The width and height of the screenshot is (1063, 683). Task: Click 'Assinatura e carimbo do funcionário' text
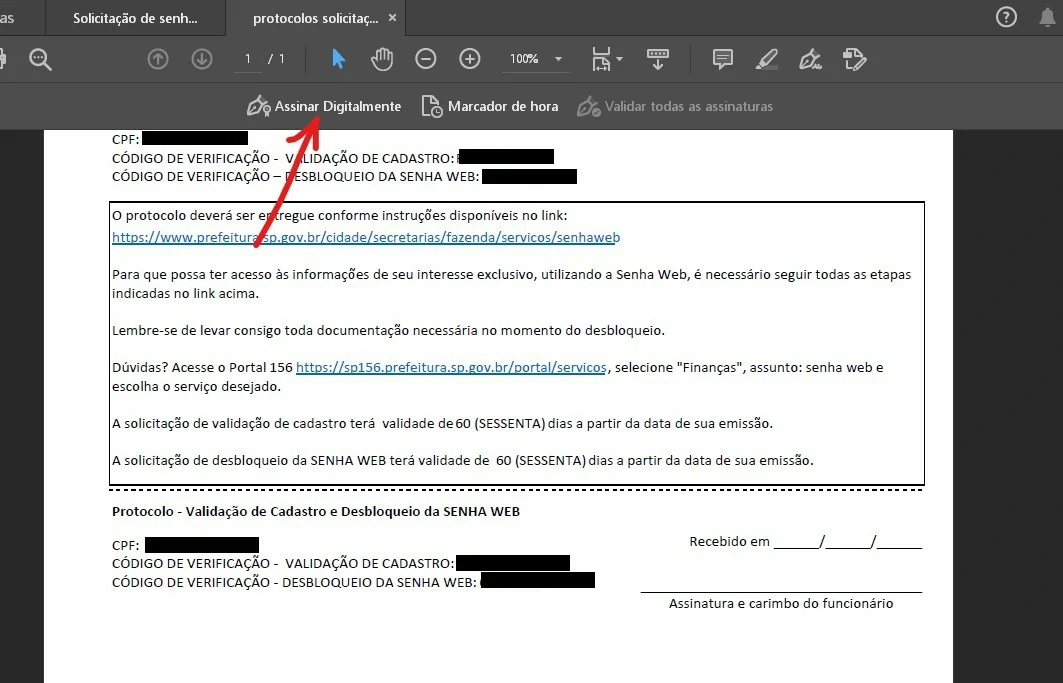click(781, 604)
